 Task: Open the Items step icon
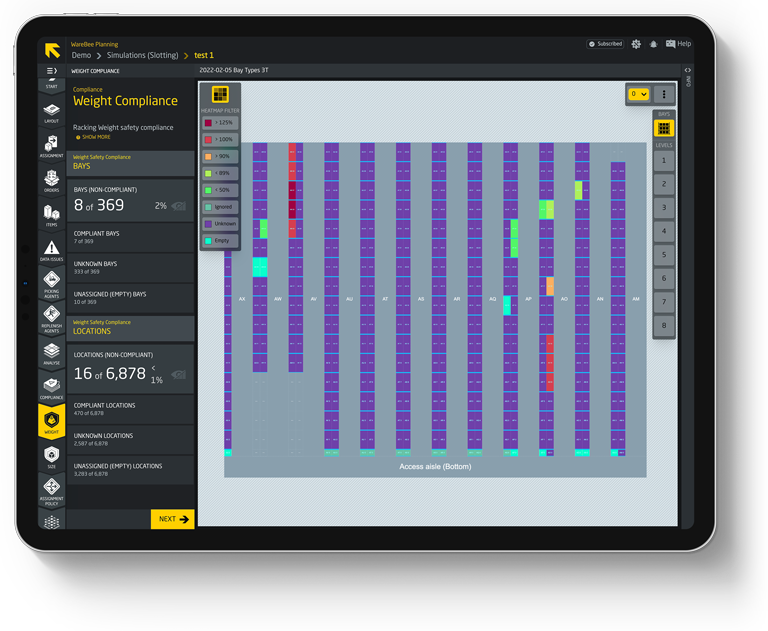51,216
